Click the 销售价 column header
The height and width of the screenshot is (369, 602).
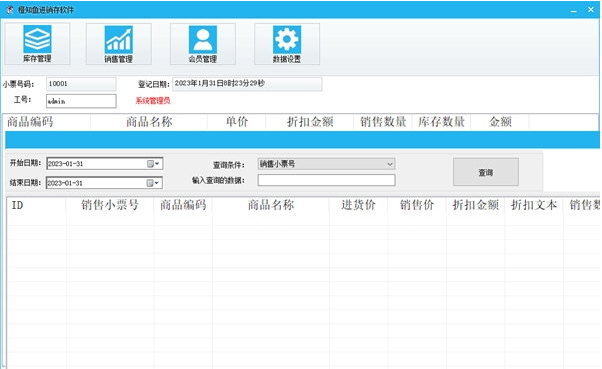pos(417,205)
